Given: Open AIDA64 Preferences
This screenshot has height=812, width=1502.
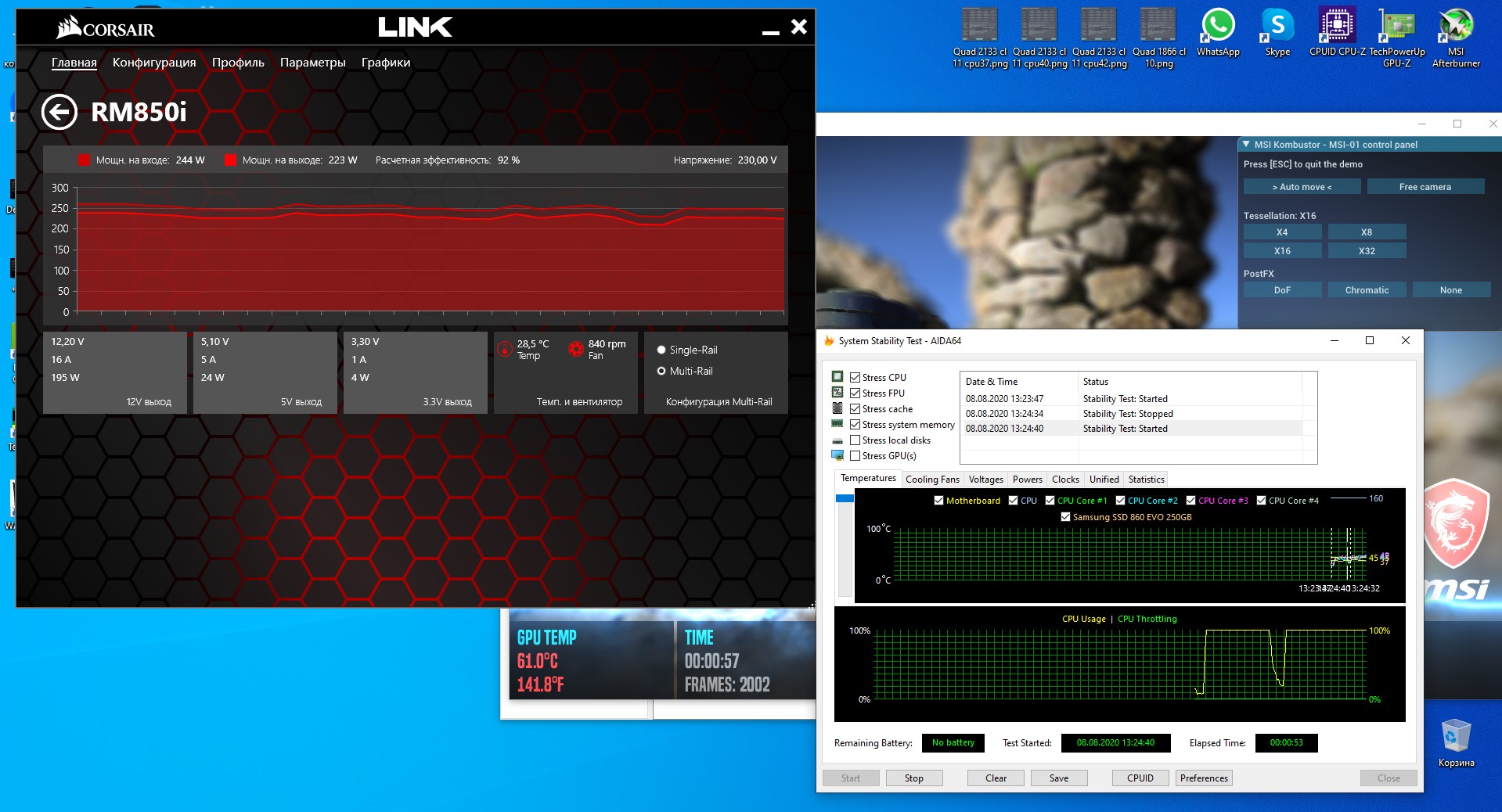Looking at the screenshot, I should point(1204,778).
